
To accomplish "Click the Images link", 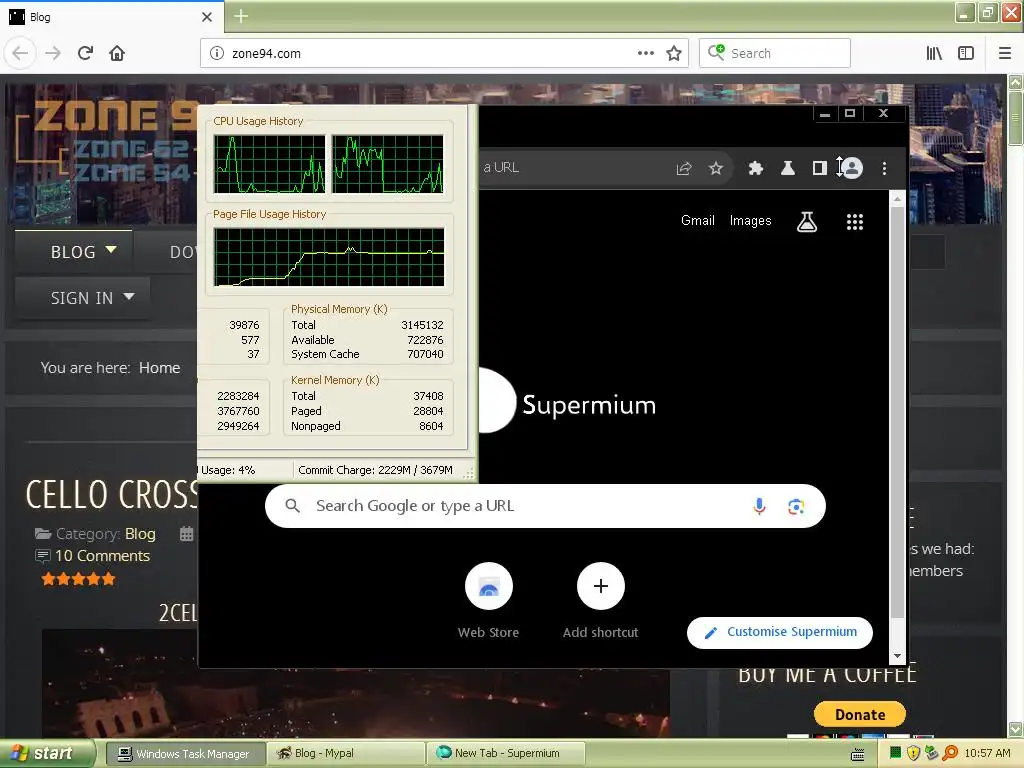I will (x=750, y=221).
